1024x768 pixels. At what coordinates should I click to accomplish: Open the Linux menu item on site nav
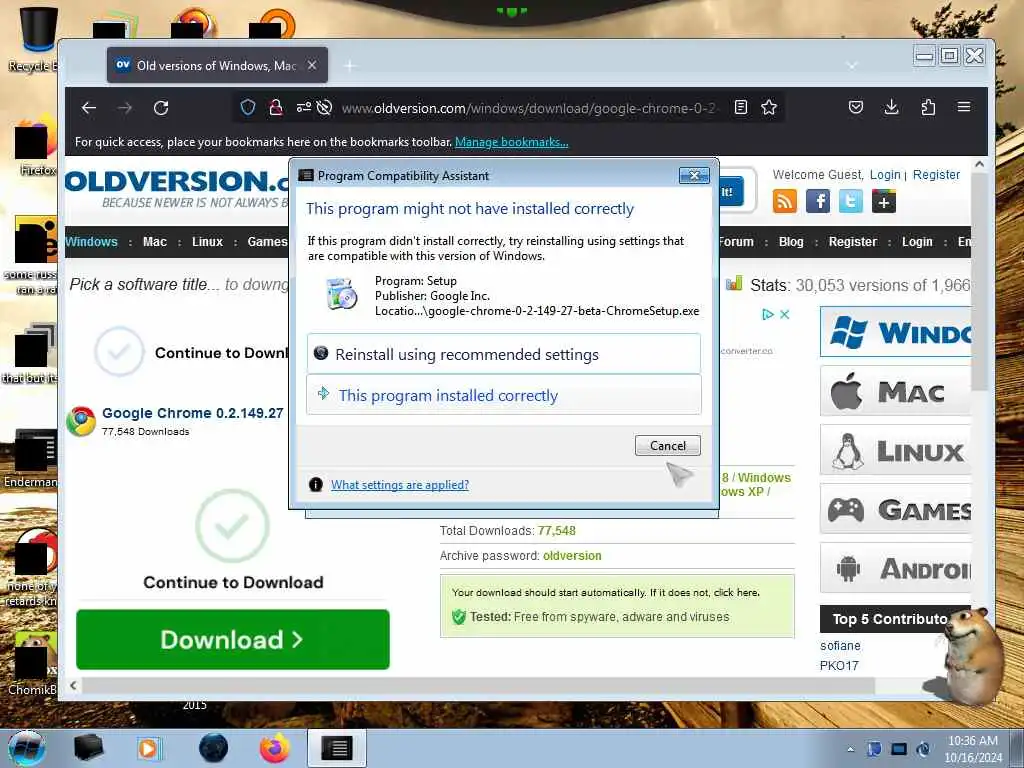[207, 242]
